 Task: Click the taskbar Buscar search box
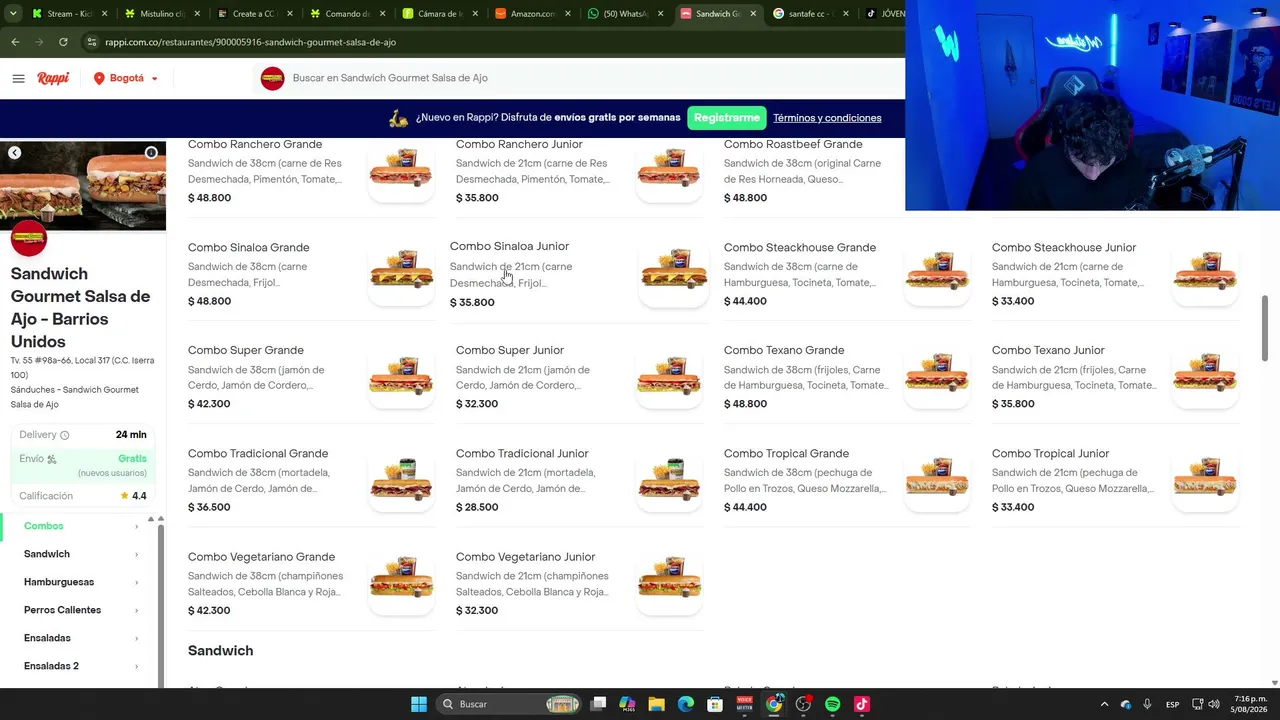point(510,704)
